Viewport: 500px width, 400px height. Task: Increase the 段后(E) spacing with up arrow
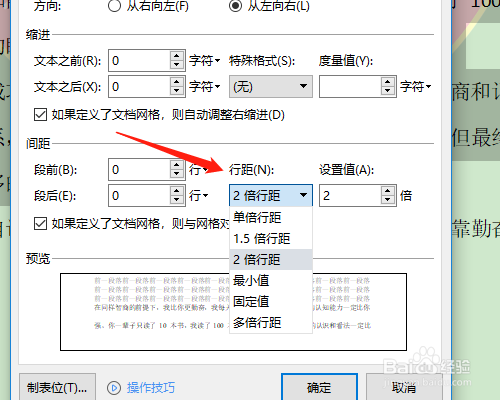177,190
